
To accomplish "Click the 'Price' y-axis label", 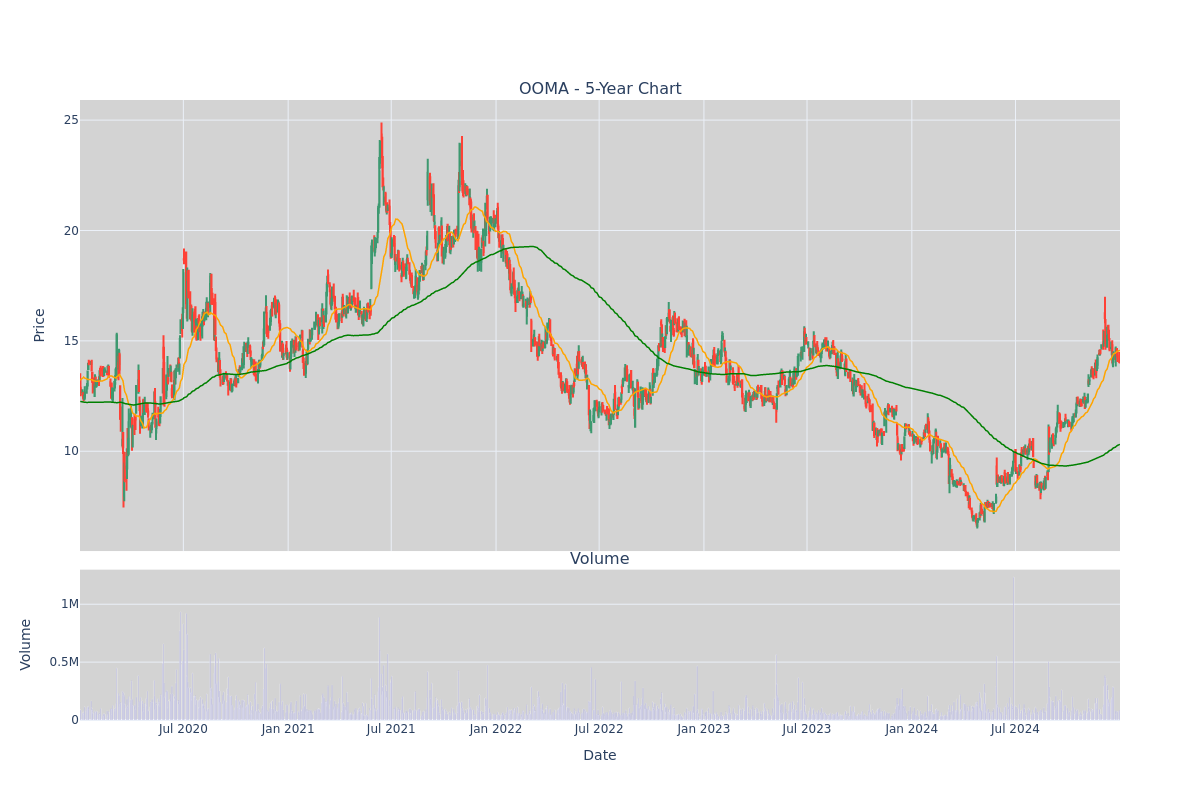I will click(x=40, y=325).
